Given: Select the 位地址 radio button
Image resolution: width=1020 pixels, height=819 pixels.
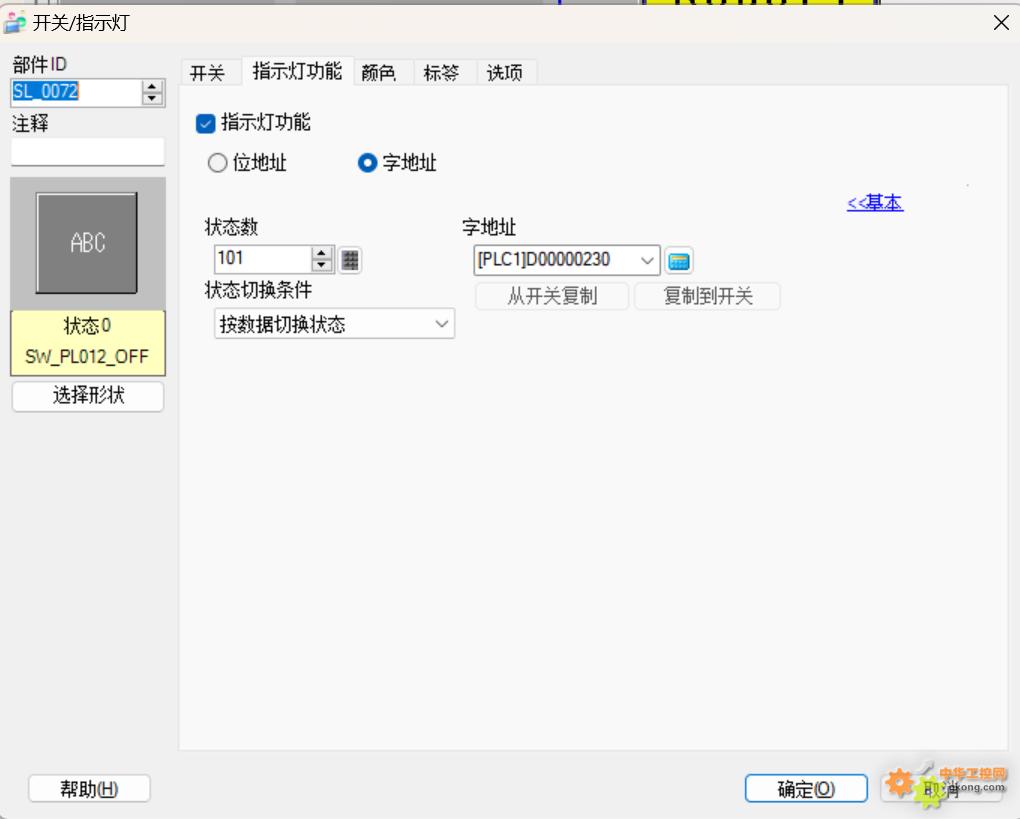Looking at the screenshot, I should (x=218, y=164).
